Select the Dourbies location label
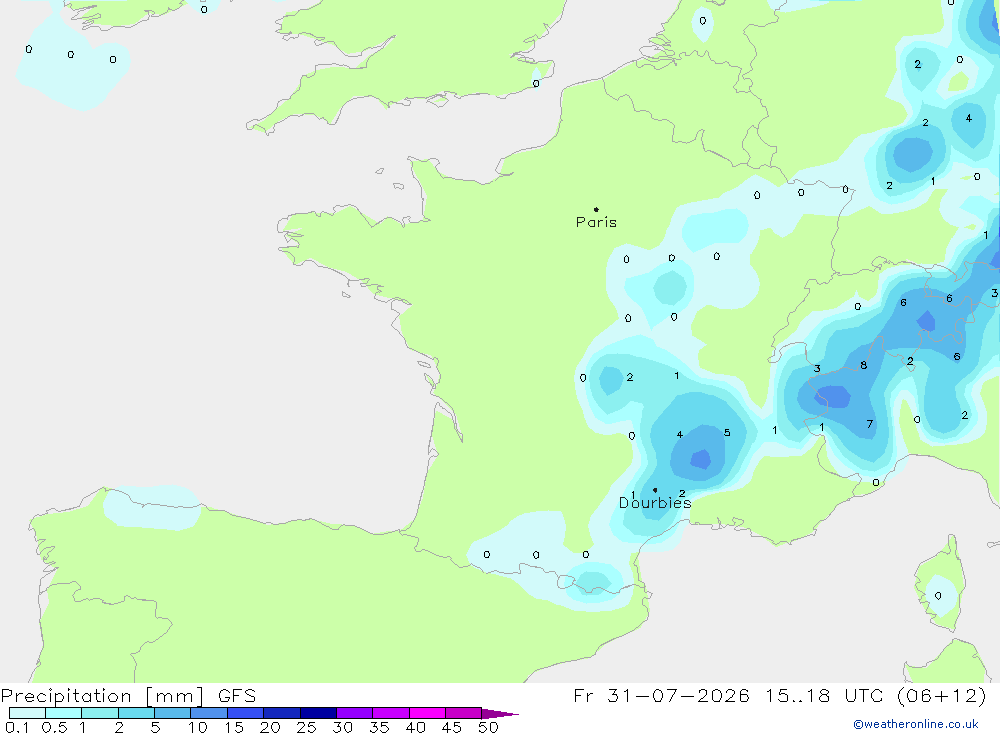The height and width of the screenshot is (733, 1000). pyautogui.click(x=655, y=503)
